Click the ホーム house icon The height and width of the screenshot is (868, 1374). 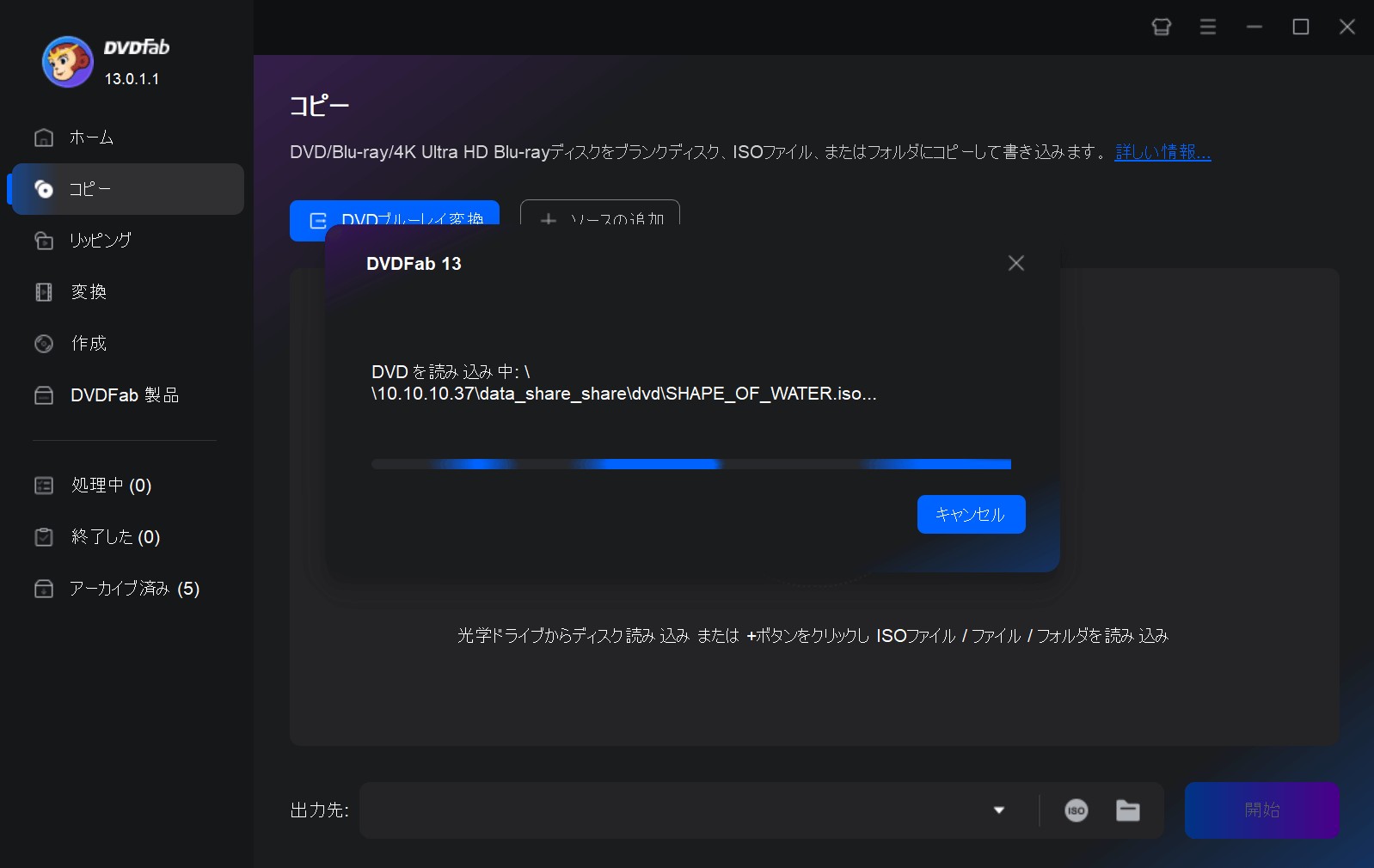click(44, 138)
